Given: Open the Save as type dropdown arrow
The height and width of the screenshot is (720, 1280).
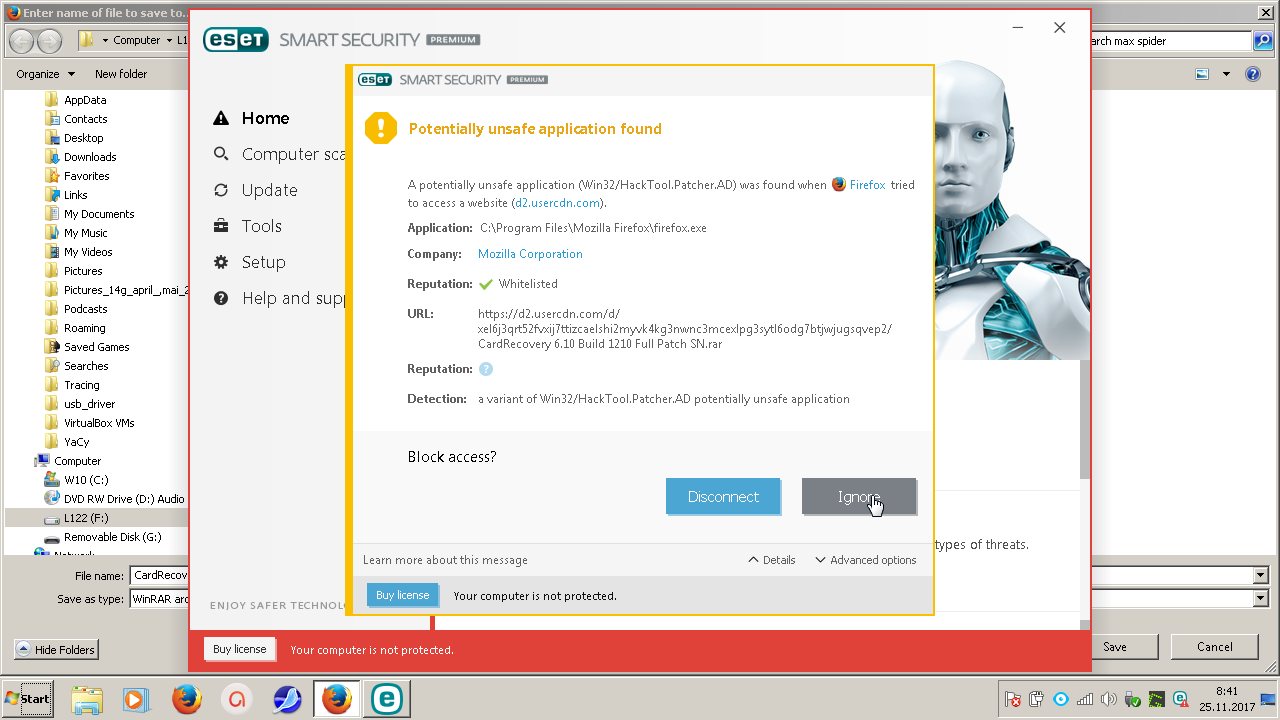Looking at the screenshot, I should click(1260, 598).
